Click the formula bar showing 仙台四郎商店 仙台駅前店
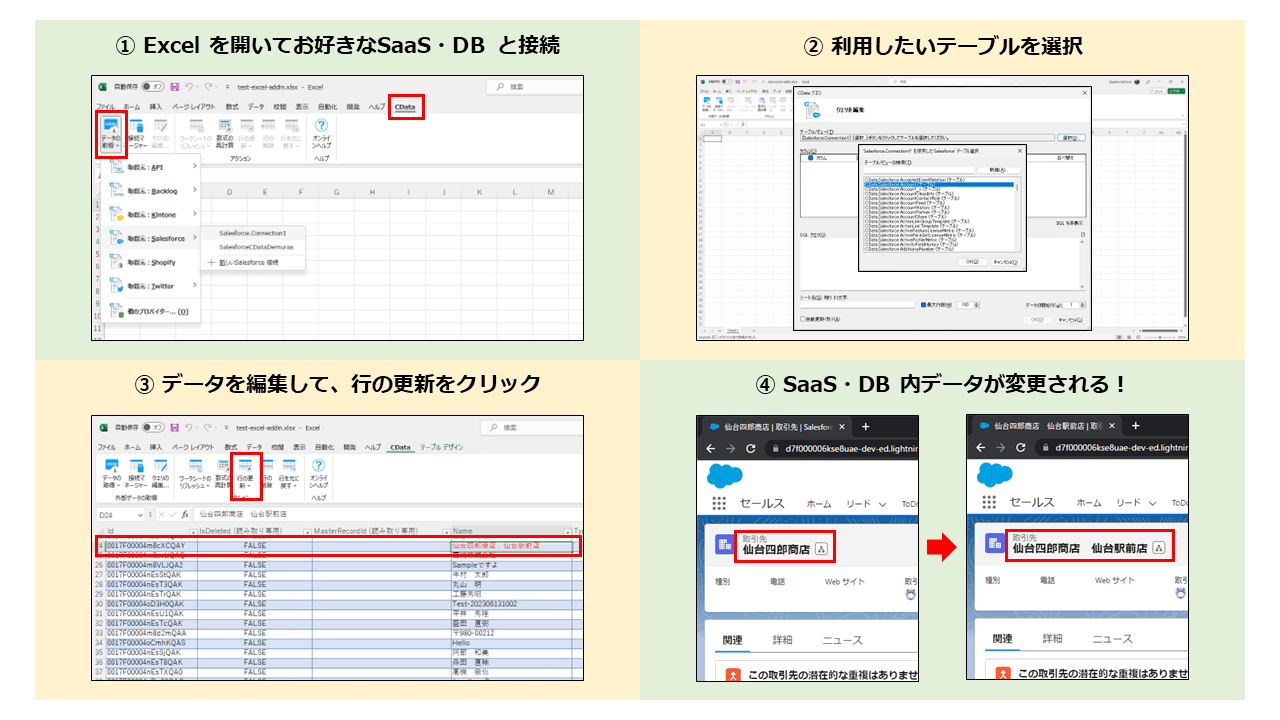Image resolution: width=1280 pixels, height=720 pixels. [389, 515]
